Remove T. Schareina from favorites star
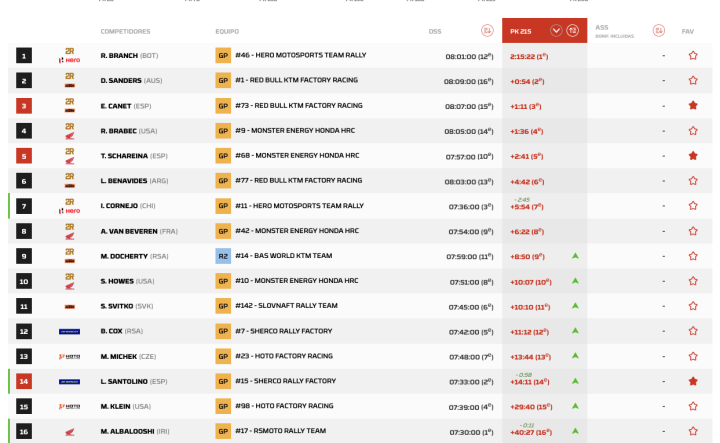 click(x=693, y=156)
